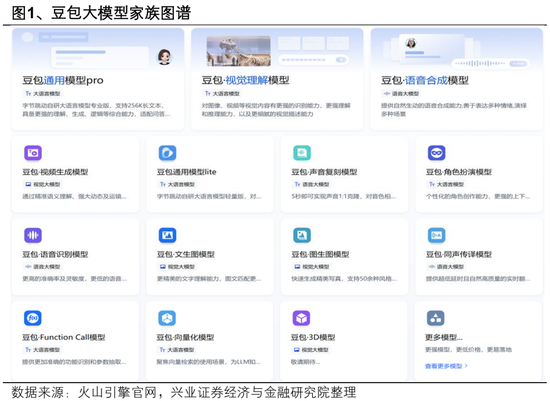Select the 豆包·Function Call模型 title

click(64, 337)
